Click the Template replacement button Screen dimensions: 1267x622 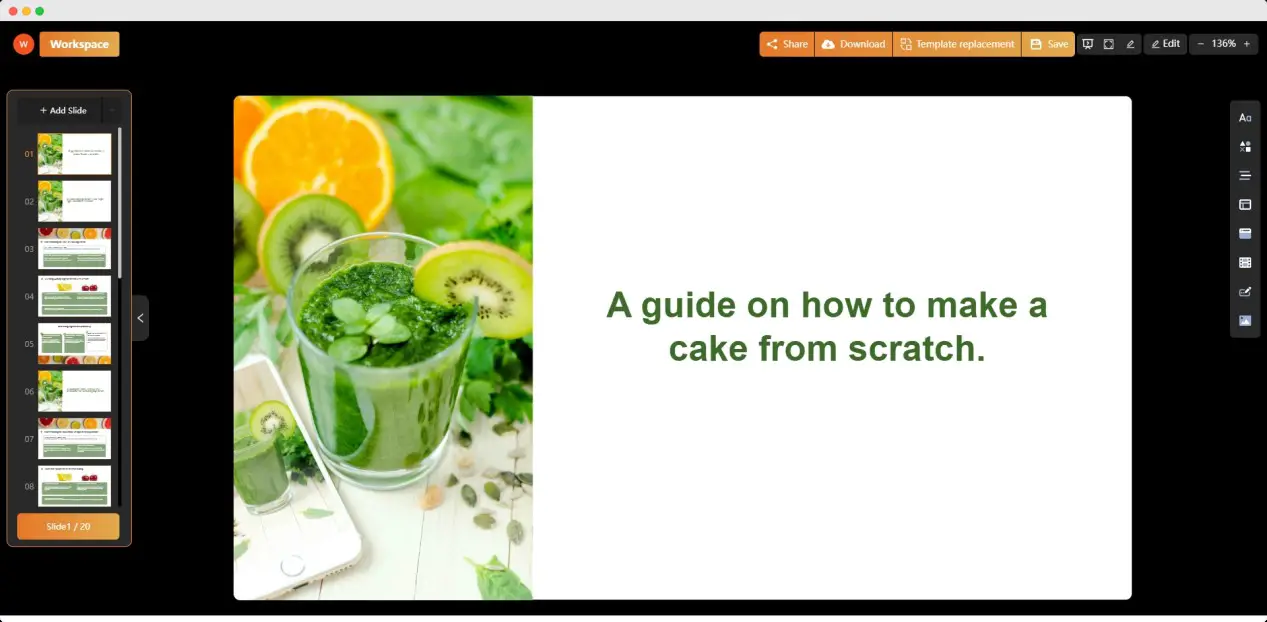957,44
